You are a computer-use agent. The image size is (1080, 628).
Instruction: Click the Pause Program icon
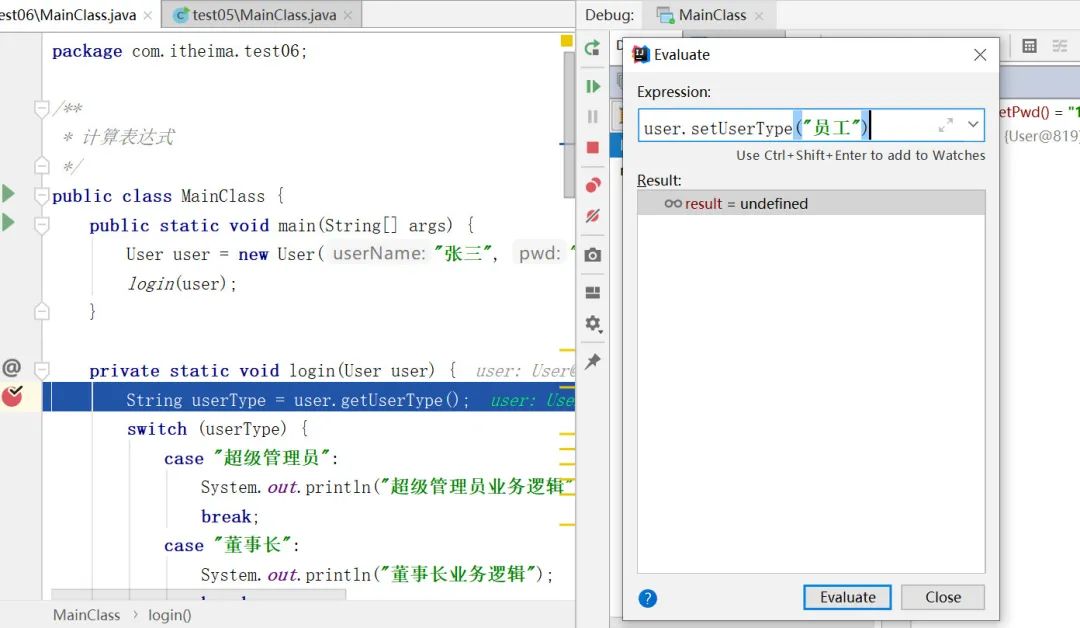click(x=592, y=116)
